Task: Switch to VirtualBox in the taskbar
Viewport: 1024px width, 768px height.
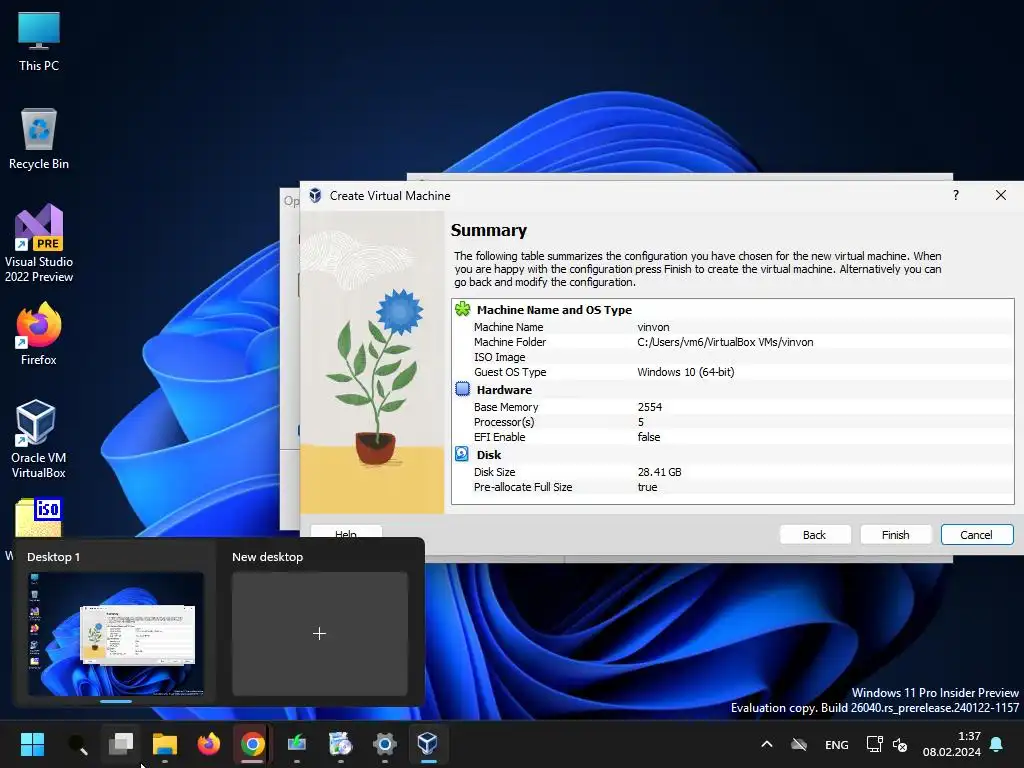Action: [428, 744]
